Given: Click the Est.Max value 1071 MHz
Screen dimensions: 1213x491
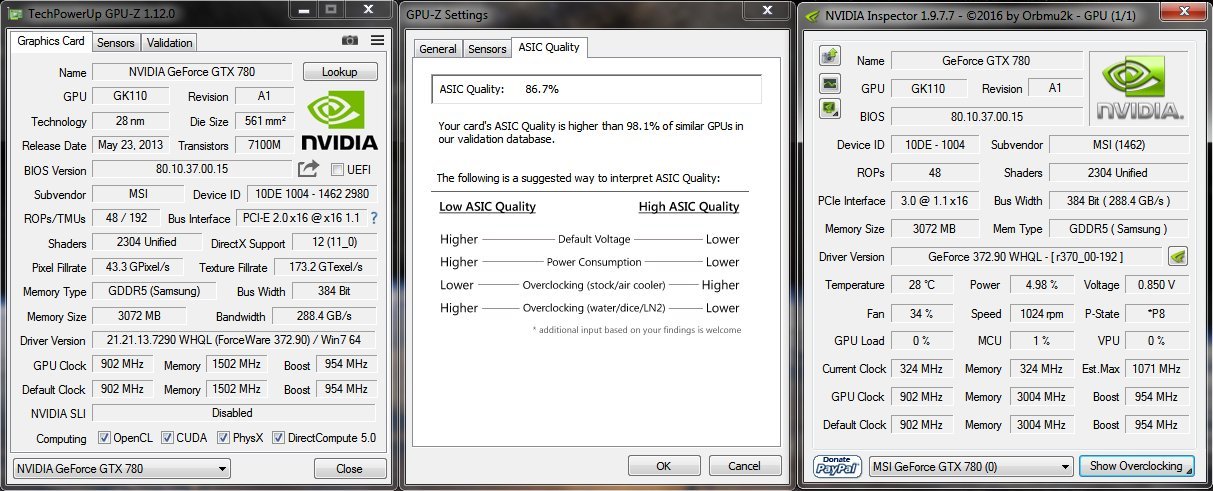Looking at the screenshot, I should point(1157,369).
